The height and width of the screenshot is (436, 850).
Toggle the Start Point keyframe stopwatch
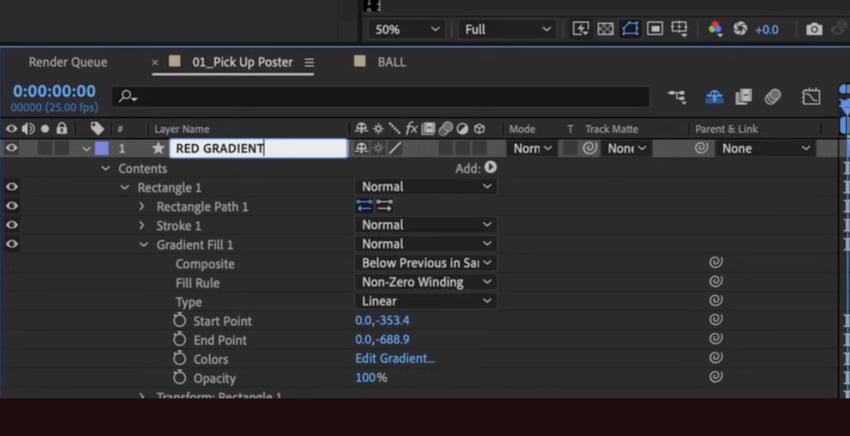coord(179,320)
